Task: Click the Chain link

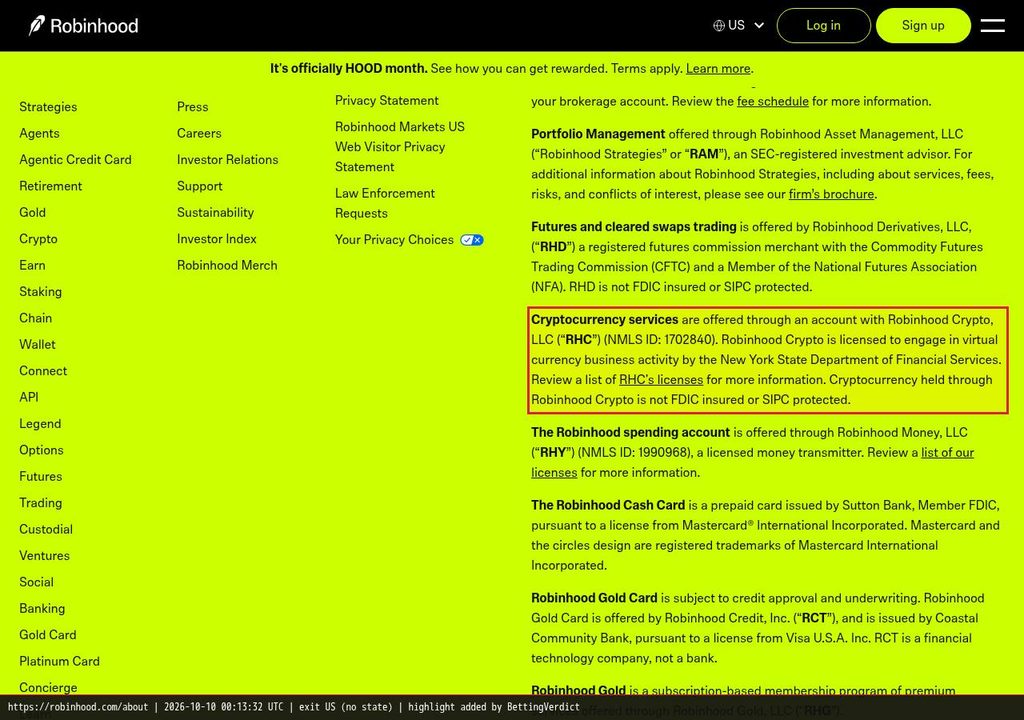Action: pyautogui.click(x=36, y=318)
